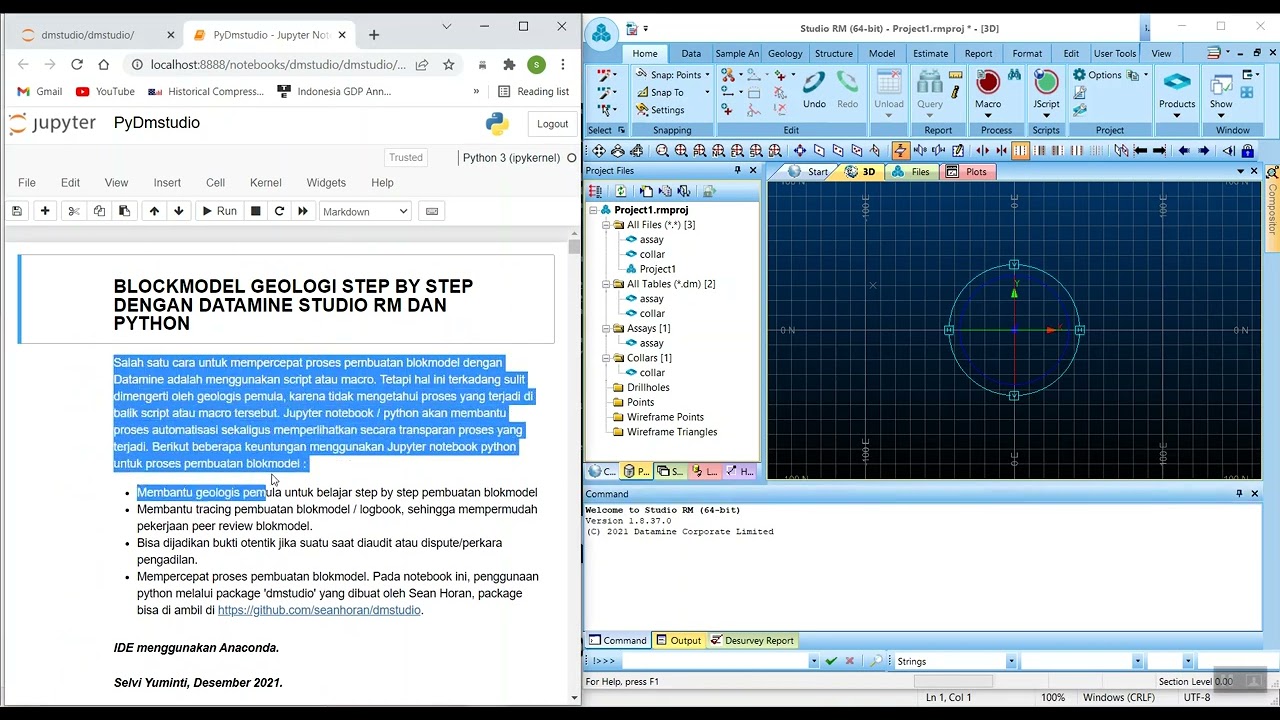
Task: Open the Markdown cell type dropdown
Action: coord(365,211)
